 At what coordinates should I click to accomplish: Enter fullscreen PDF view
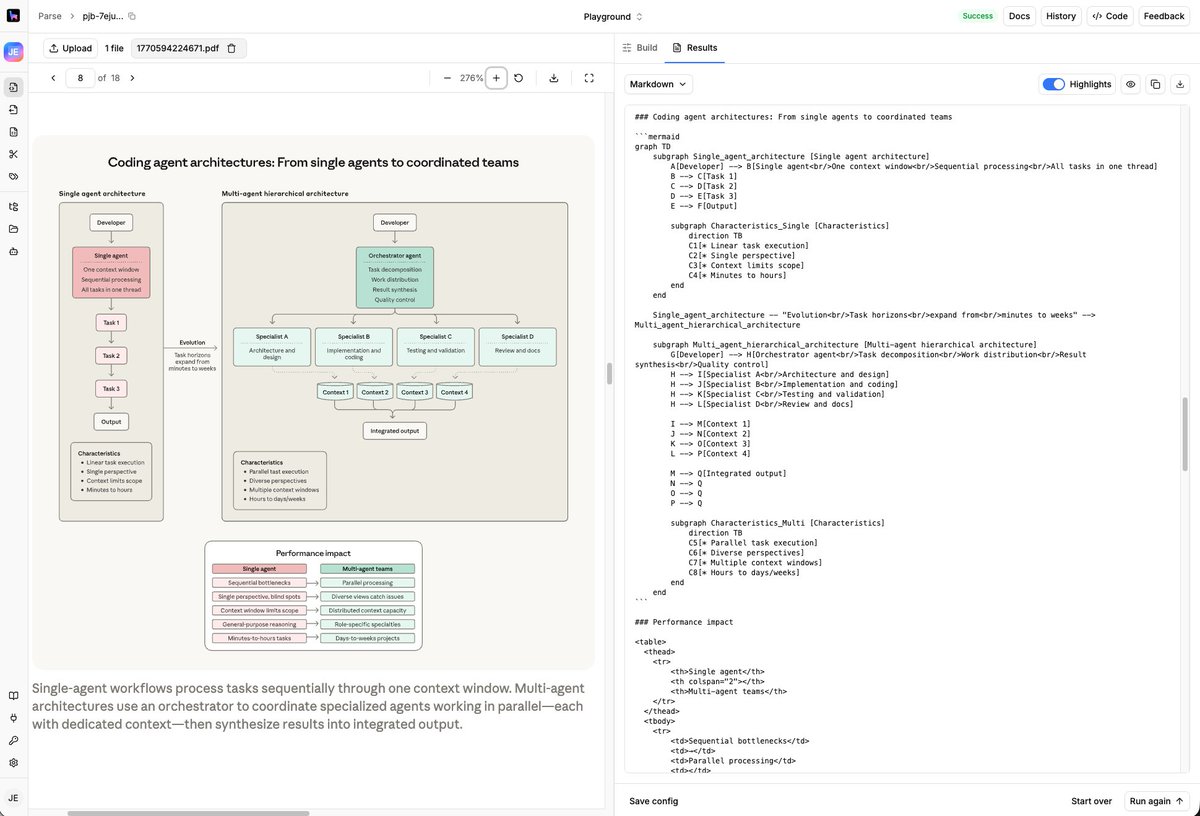pos(589,78)
